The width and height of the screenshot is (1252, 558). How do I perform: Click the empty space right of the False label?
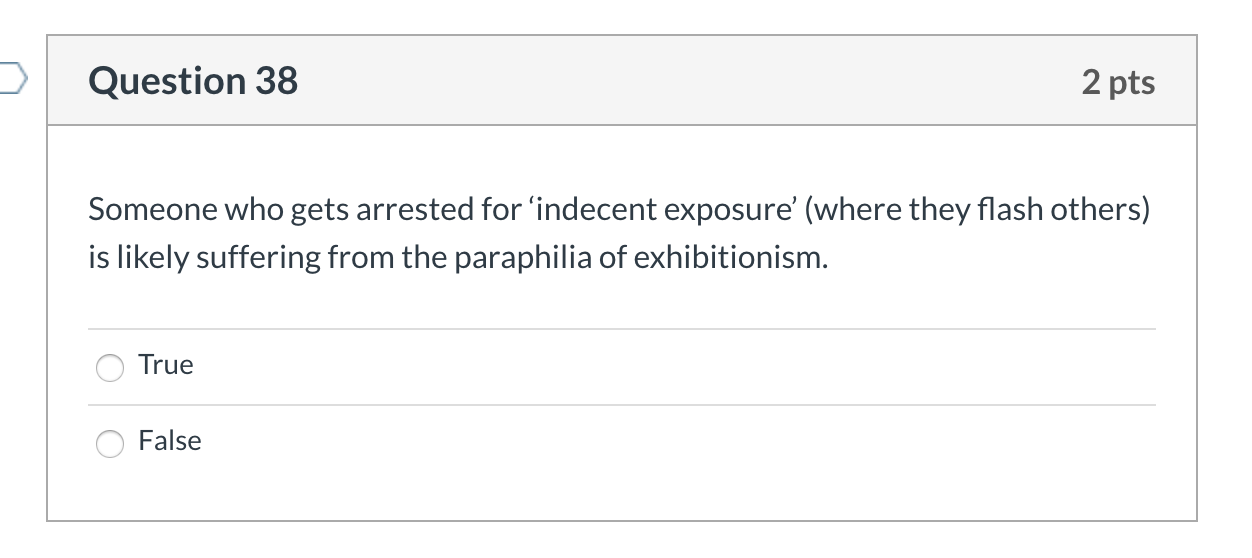(650, 442)
